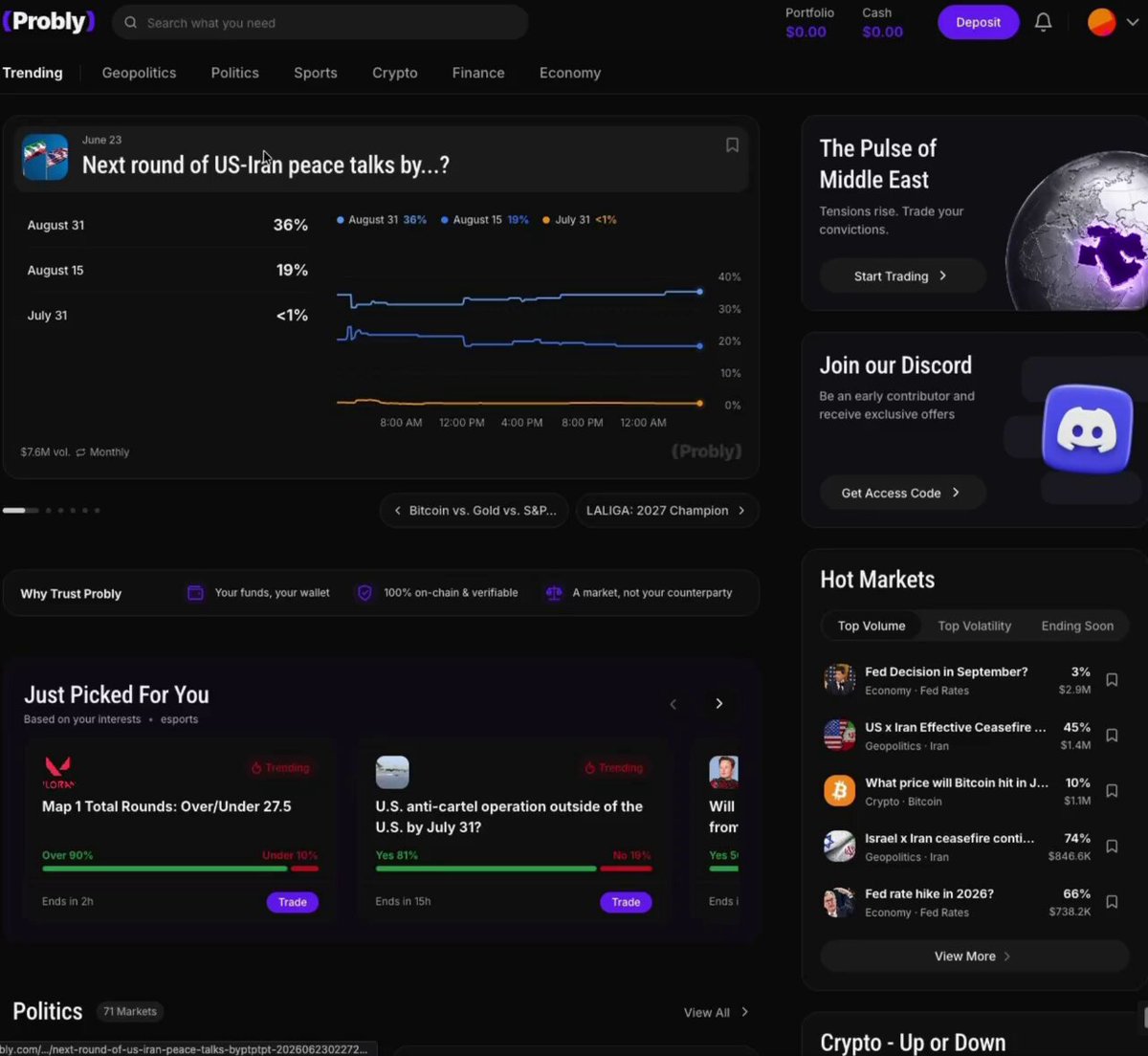Open the Trending tab
The width and height of the screenshot is (1148, 1056).
click(33, 73)
